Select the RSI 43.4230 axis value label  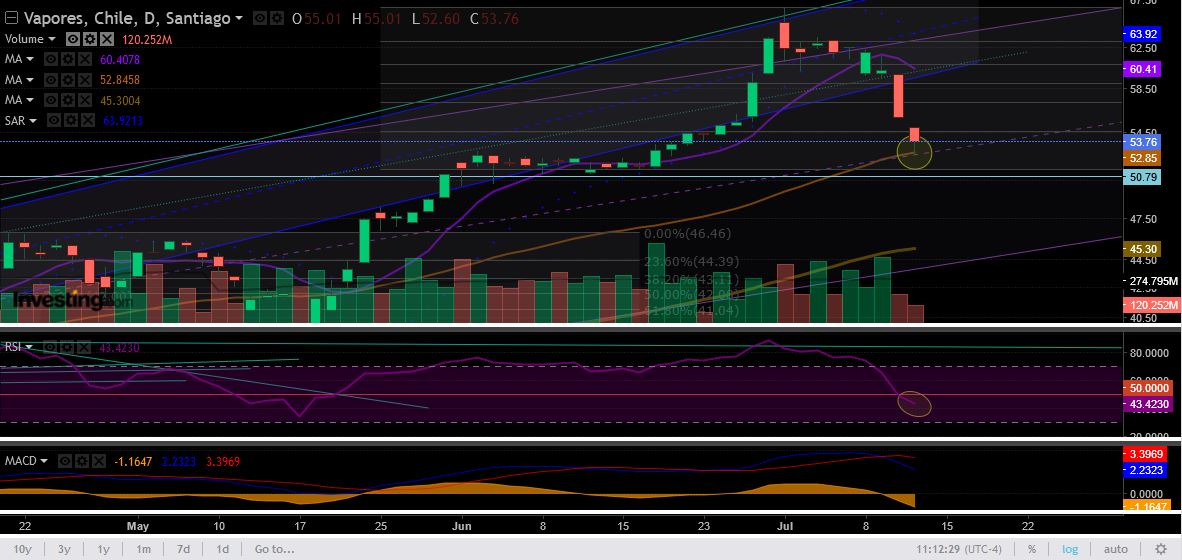click(x=1148, y=404)
